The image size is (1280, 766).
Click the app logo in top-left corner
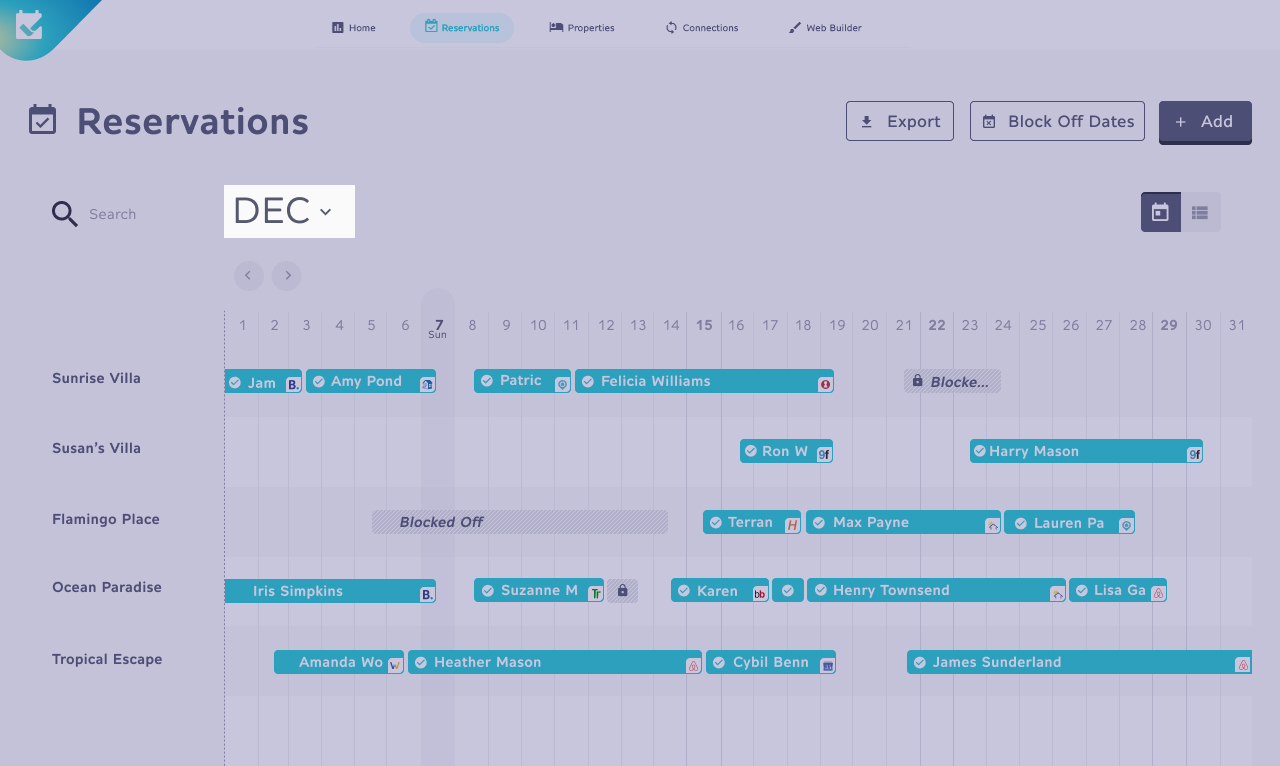[30, 24]
